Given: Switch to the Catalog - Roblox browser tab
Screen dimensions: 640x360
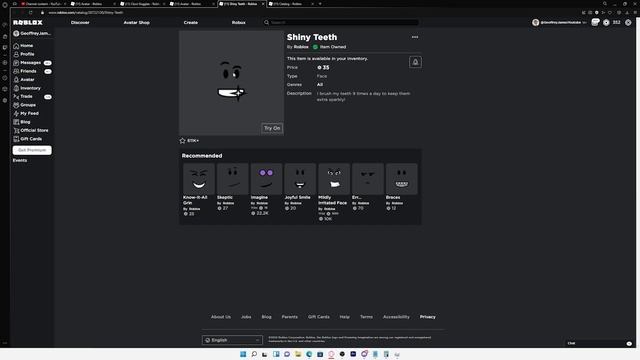Looking at the screenshot, I should (291, 4).
